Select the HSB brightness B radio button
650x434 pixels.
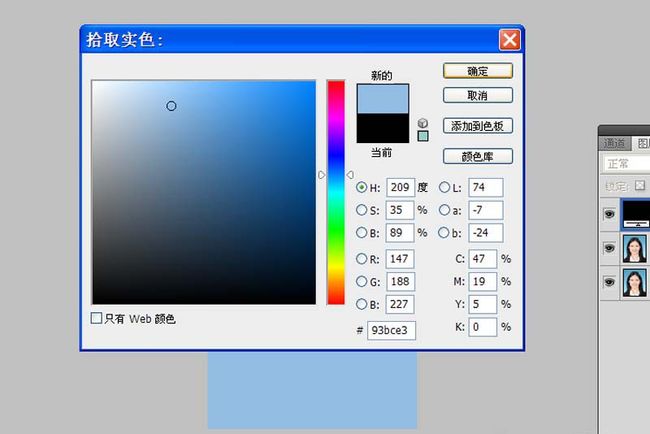click(x=361, y=233)
